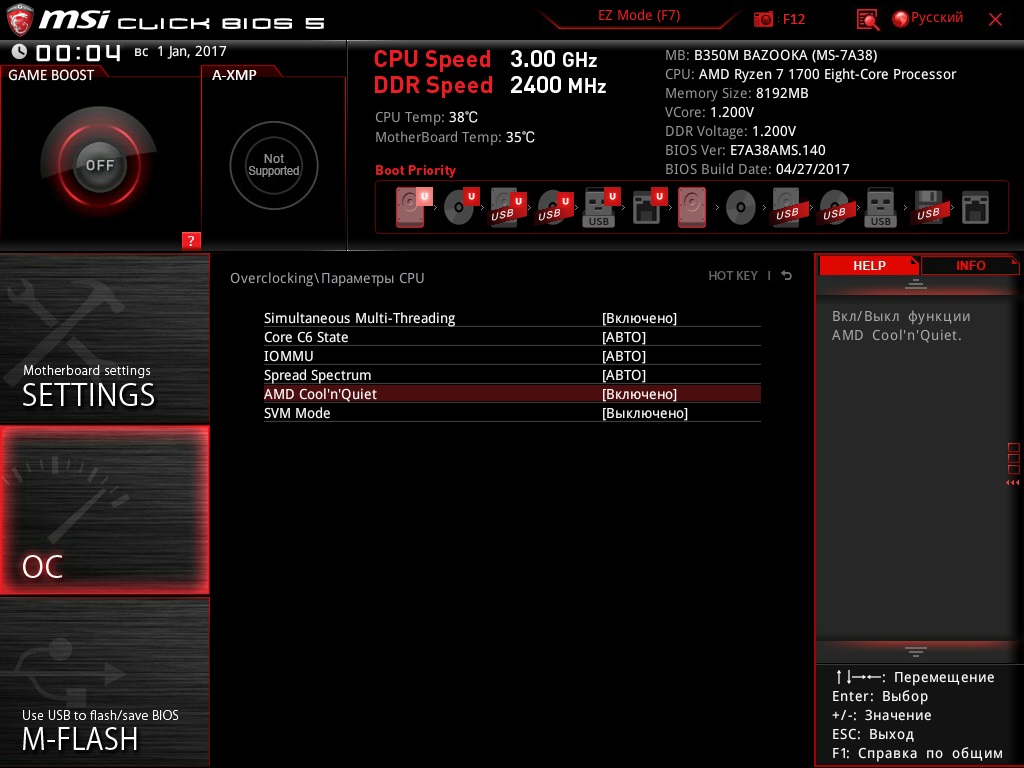Screen dimensions: 1024x768
Task: Click the CPU Temp 38°C reading
Action: tap(426, 117)
